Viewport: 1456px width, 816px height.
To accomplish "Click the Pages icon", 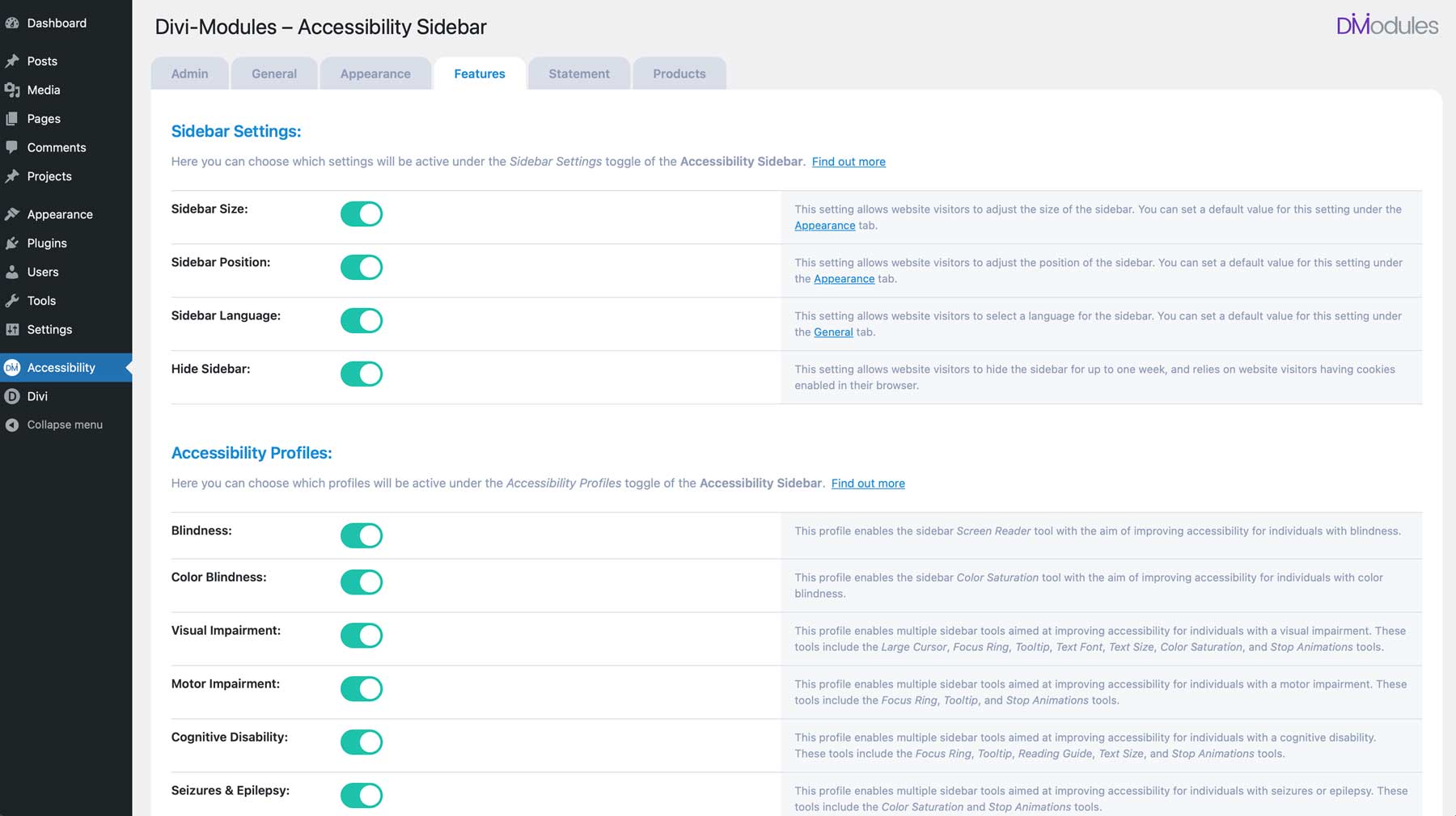I will point(12,118).
